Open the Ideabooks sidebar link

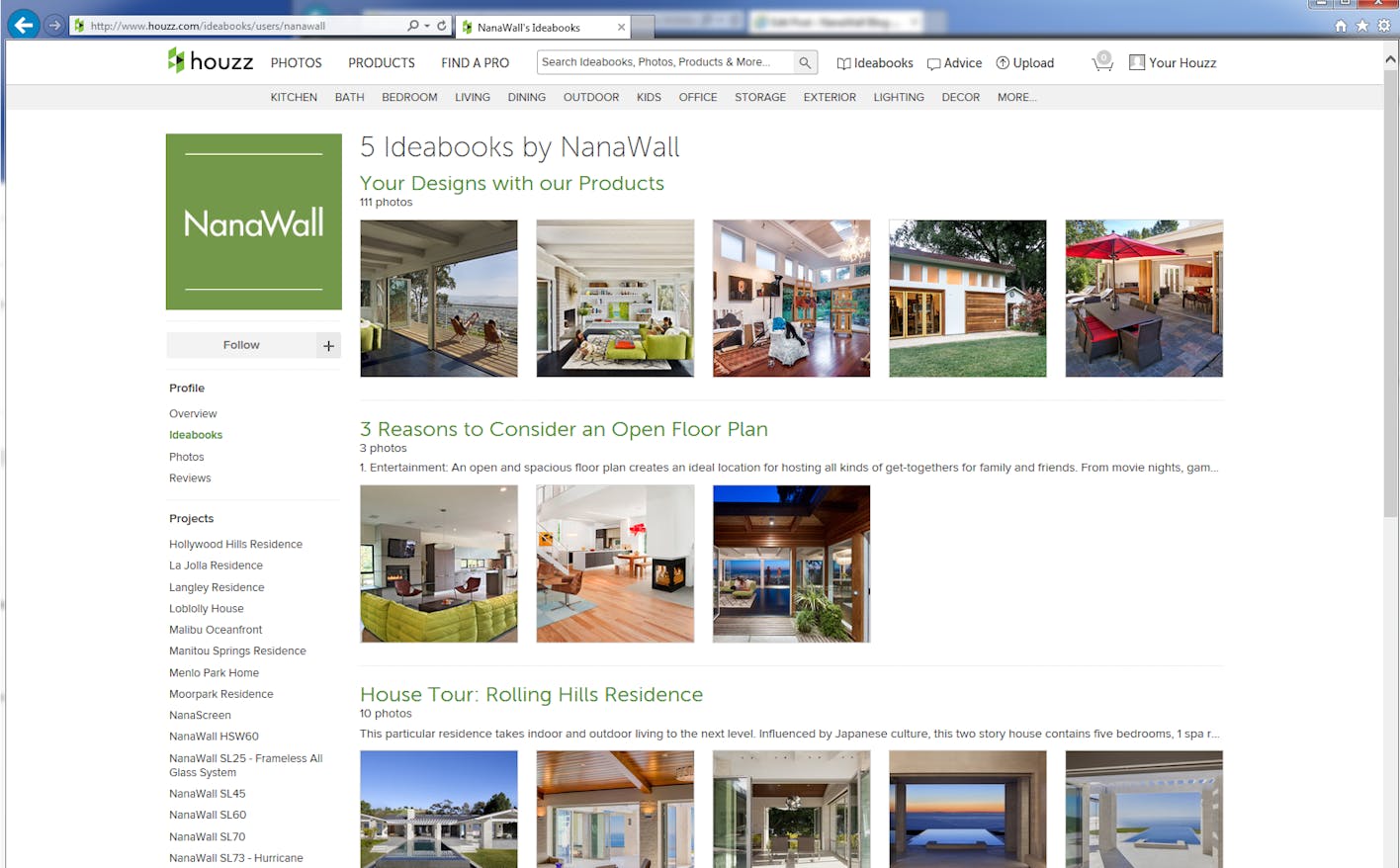pyautogui.click(x=196, y=435)
